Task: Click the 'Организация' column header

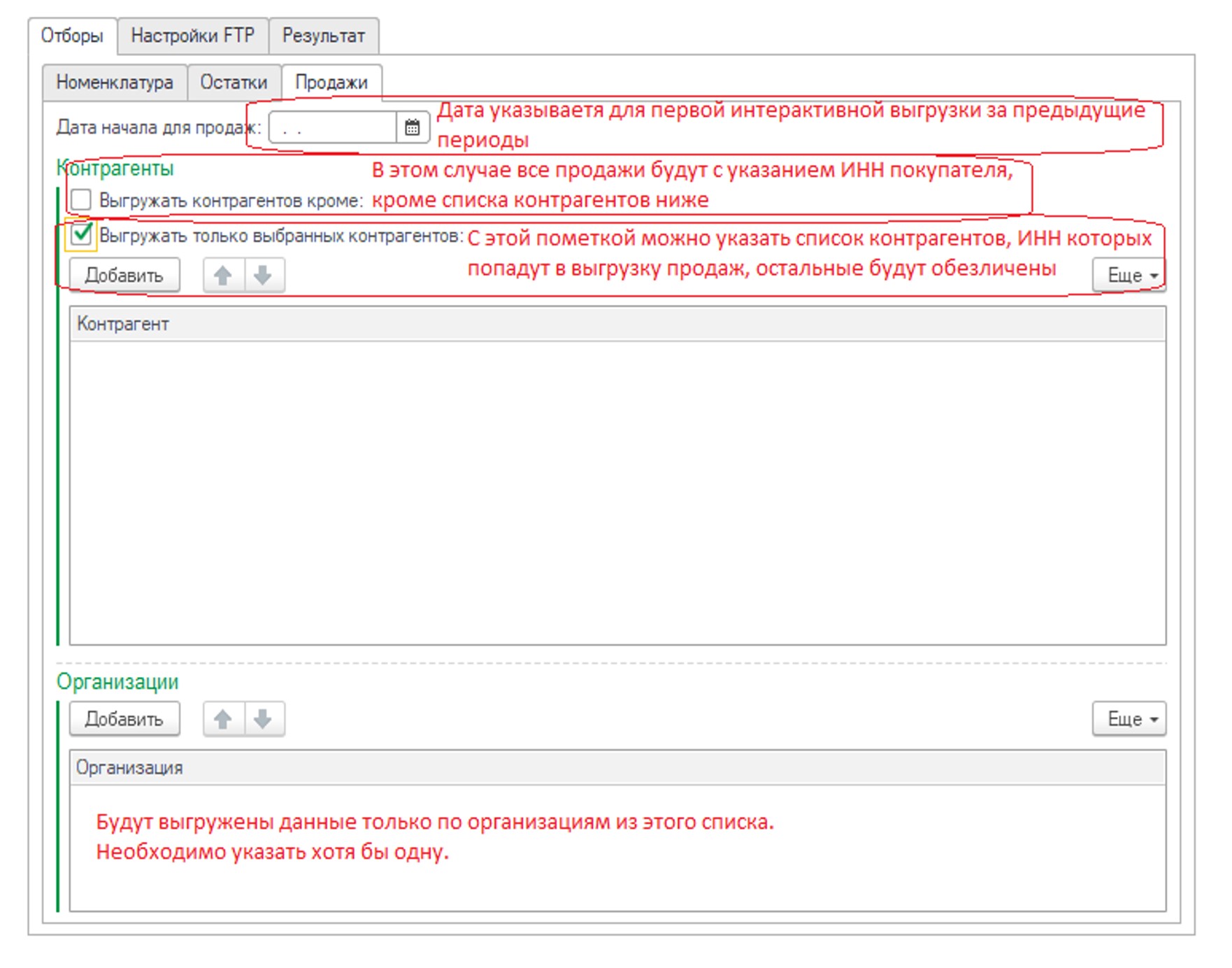Action: (x=129, y=767)
